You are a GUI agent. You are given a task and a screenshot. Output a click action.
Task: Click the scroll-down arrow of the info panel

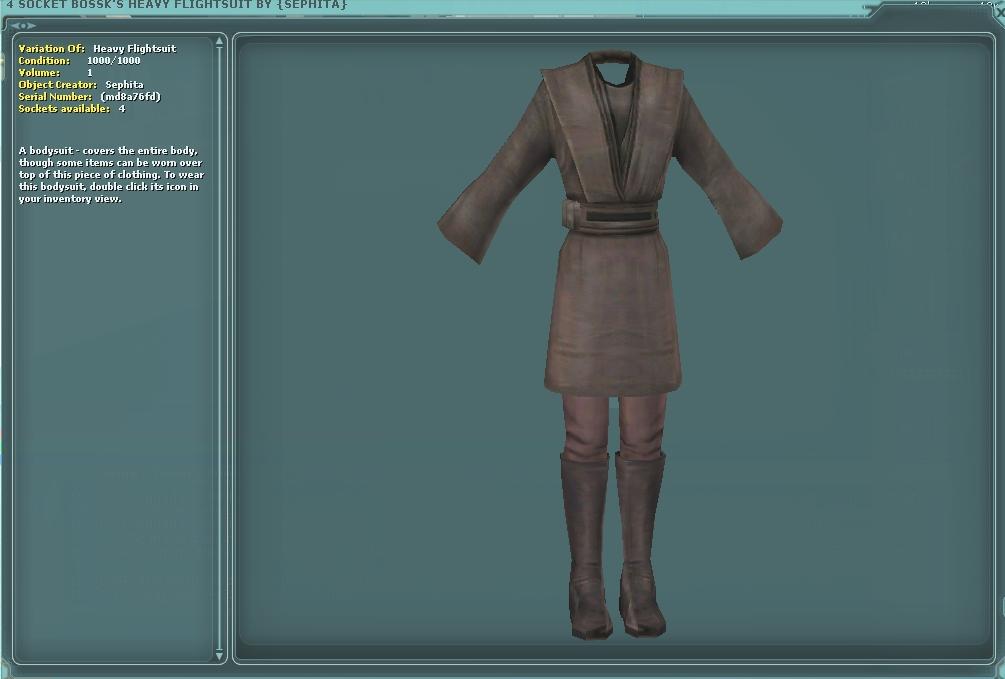click(219, 656)
